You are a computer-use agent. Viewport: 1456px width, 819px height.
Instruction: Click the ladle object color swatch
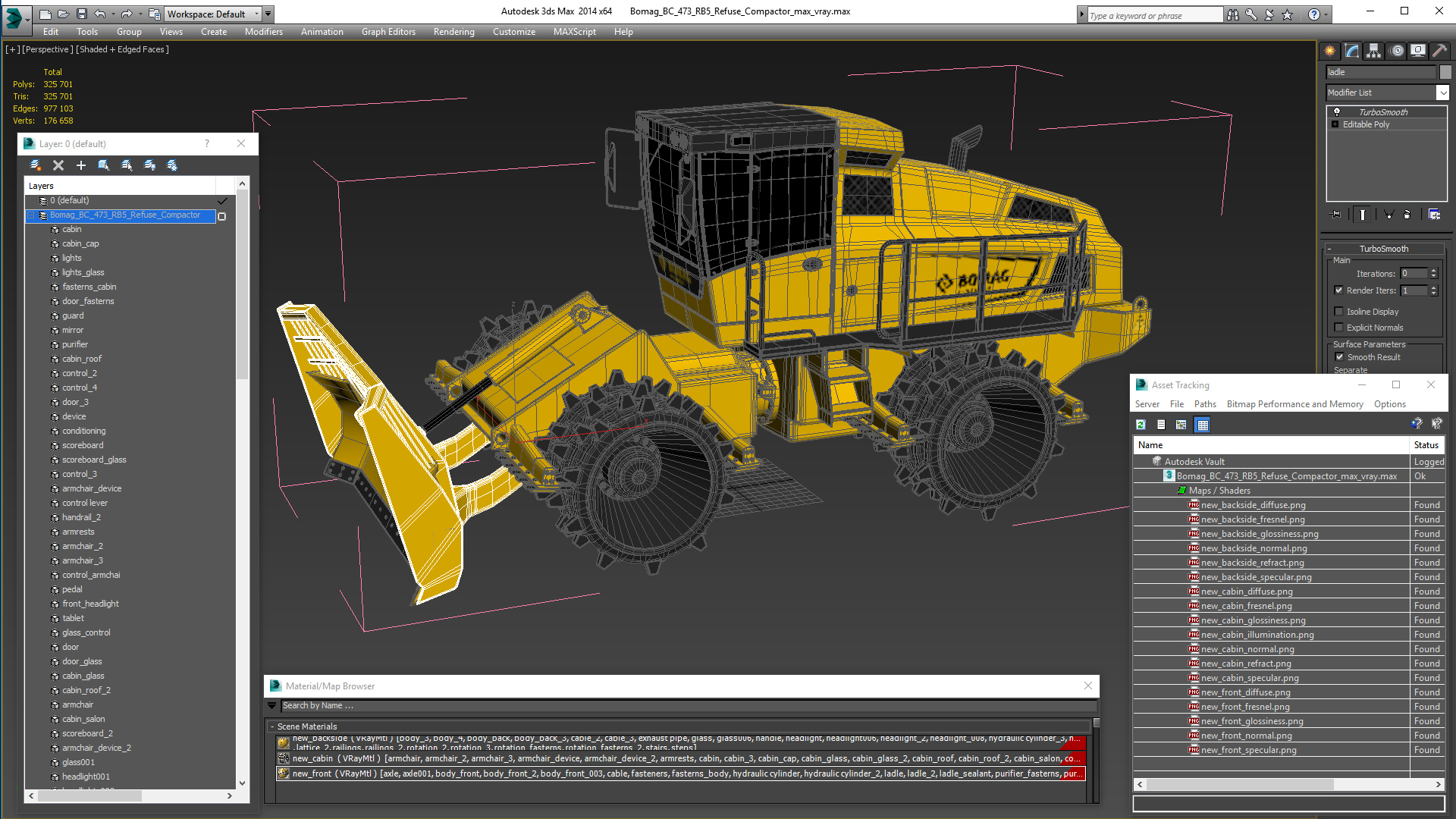(x=1445, y=72)
